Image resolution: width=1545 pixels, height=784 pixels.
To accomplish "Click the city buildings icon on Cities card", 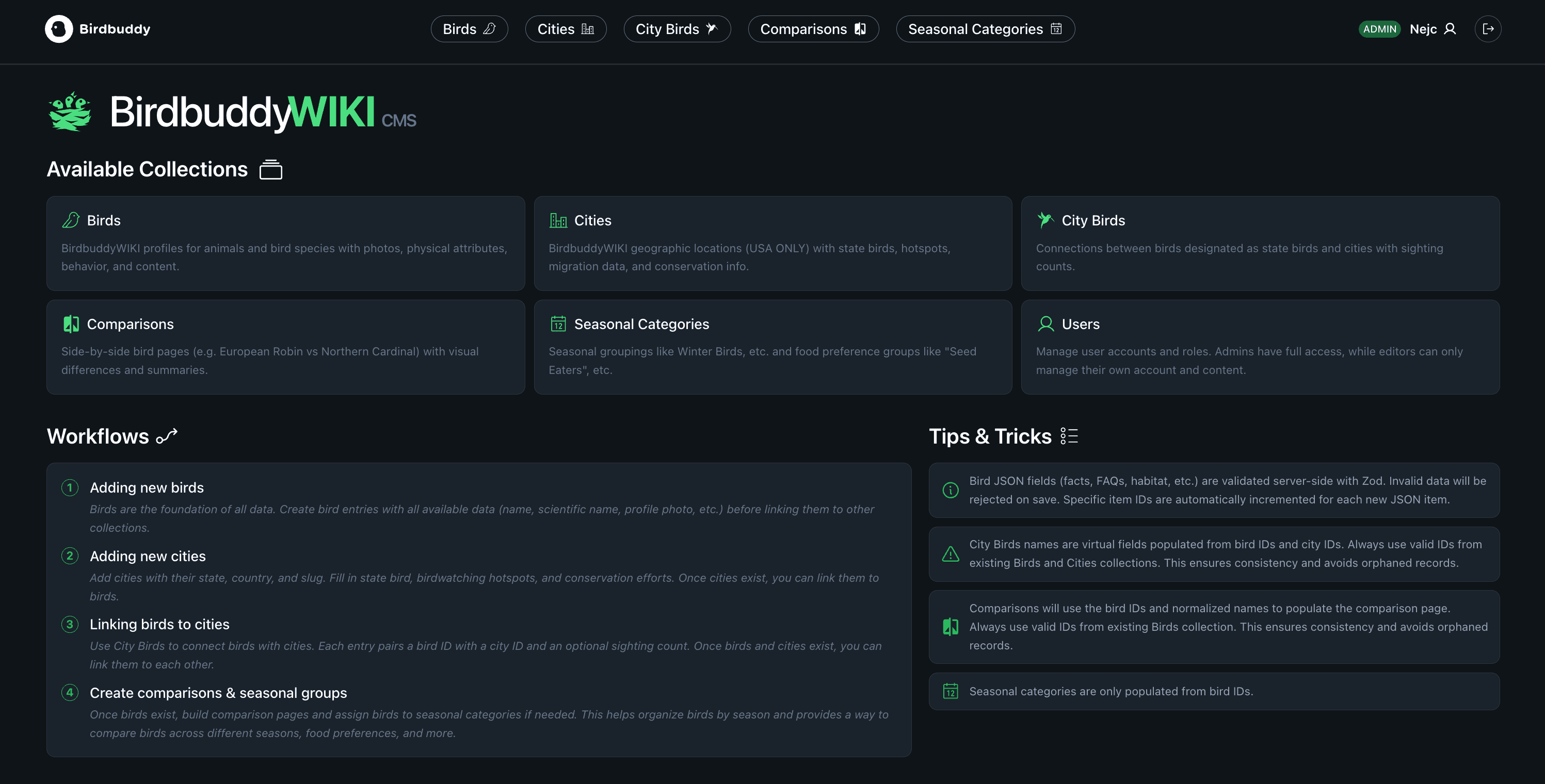I will click(558, 219).
